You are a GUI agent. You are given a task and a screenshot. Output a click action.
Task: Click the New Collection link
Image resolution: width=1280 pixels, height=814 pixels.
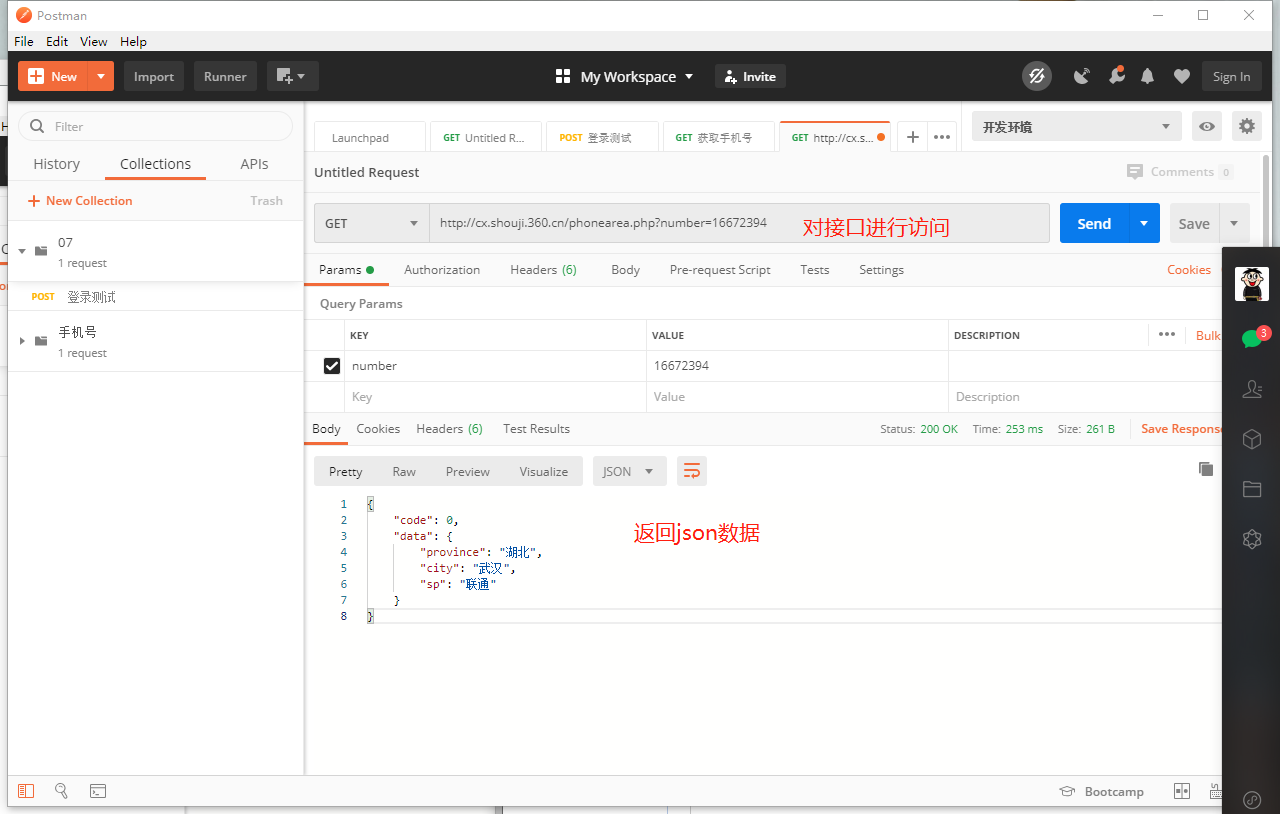pyautogui.click(x=80, y=200)
